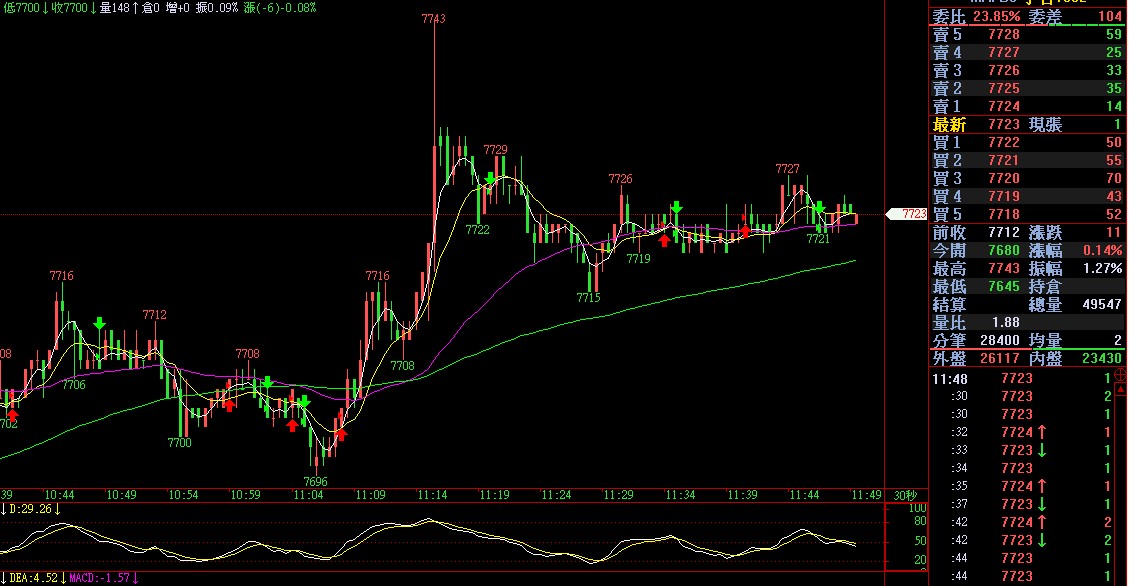Click the crosshair icon above the tick list
This screenshot has width=1129, height=586.
1120,375
